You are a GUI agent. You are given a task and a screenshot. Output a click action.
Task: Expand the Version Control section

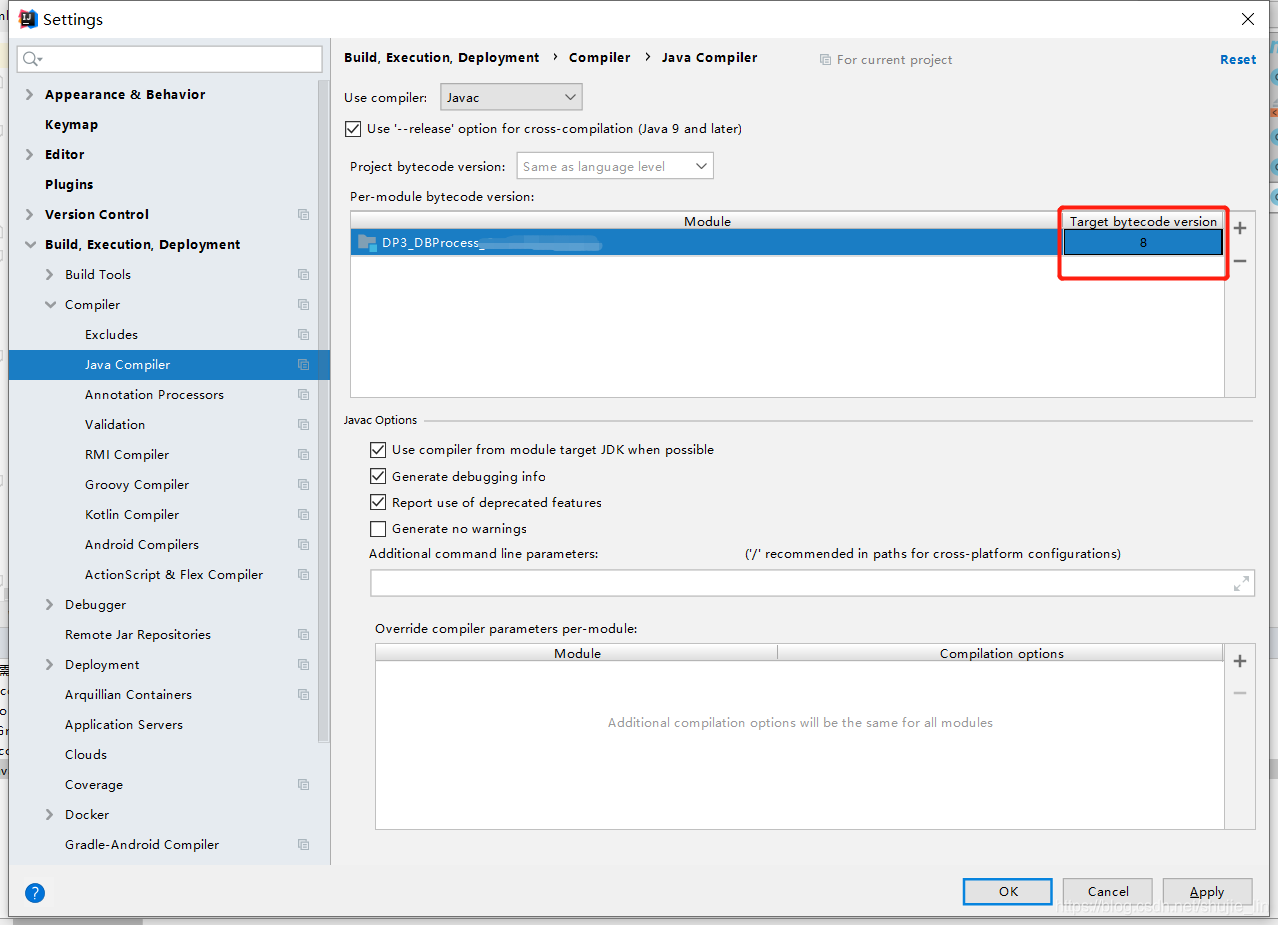tap(30, 214)
